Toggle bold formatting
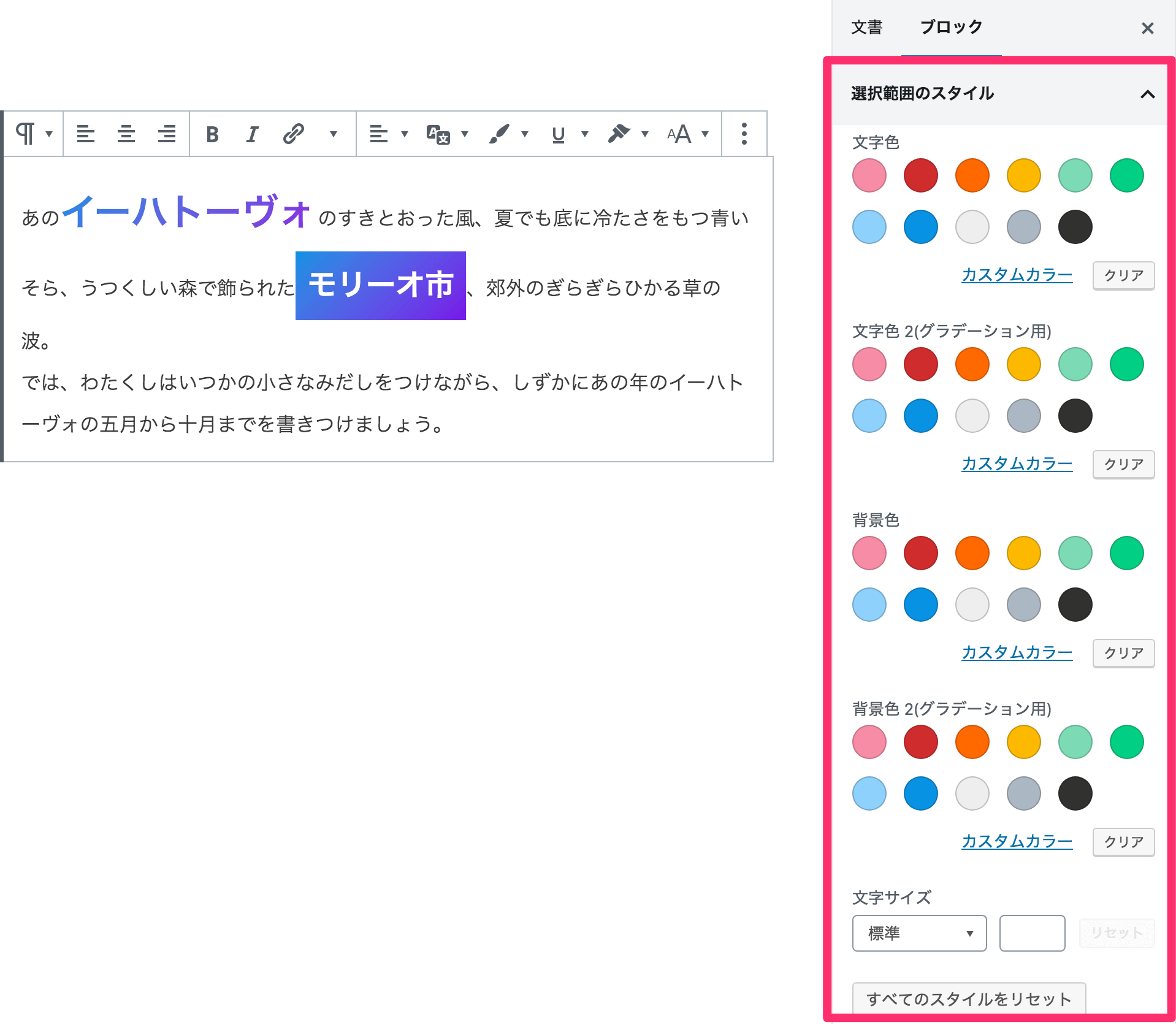The height and width of the screenshot is (1024, 1176). 212,134
